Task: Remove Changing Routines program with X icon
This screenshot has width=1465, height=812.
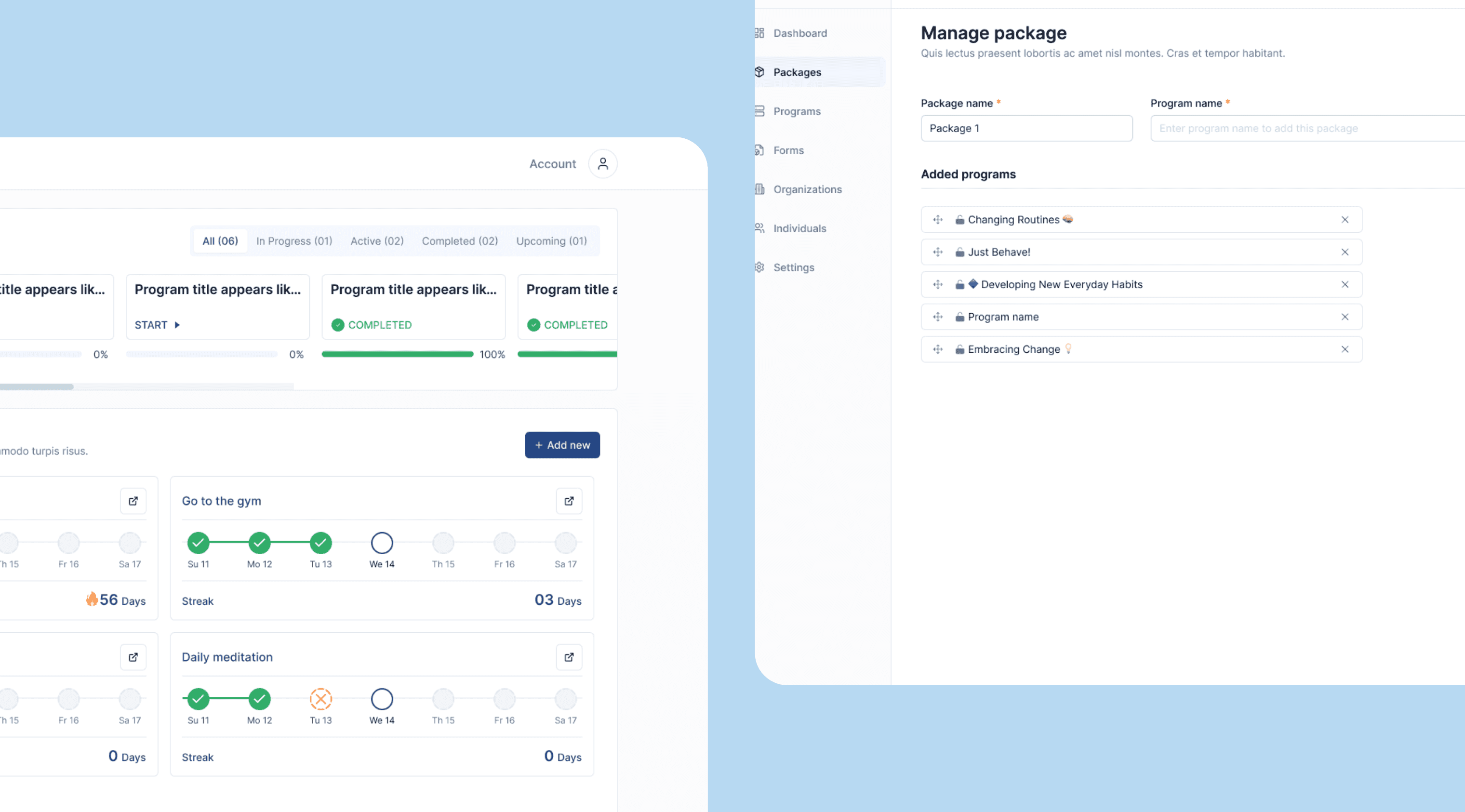Action: click(1345, 219)
